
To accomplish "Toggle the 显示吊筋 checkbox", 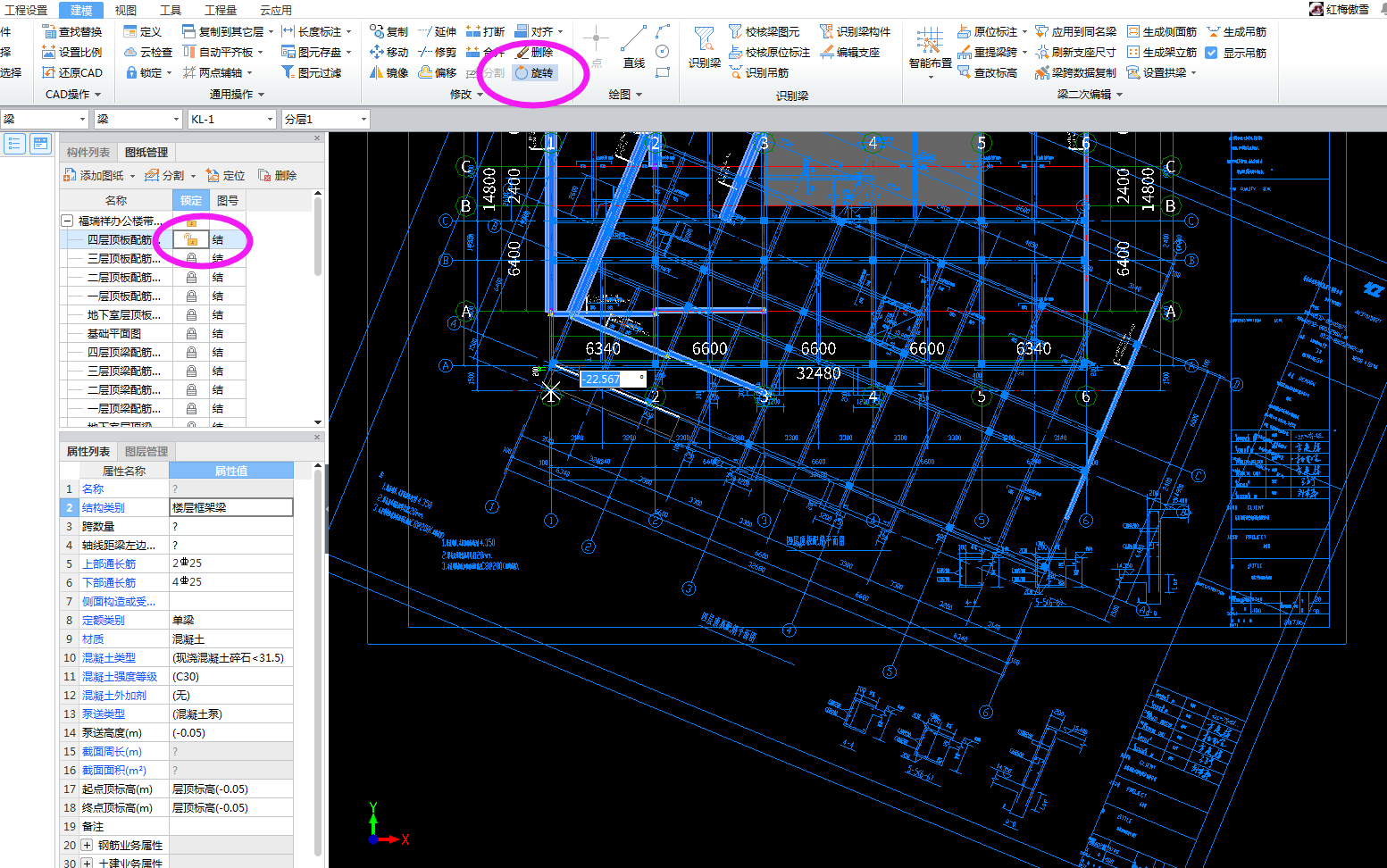I will pyautogui.click(x=1212, y=53).
